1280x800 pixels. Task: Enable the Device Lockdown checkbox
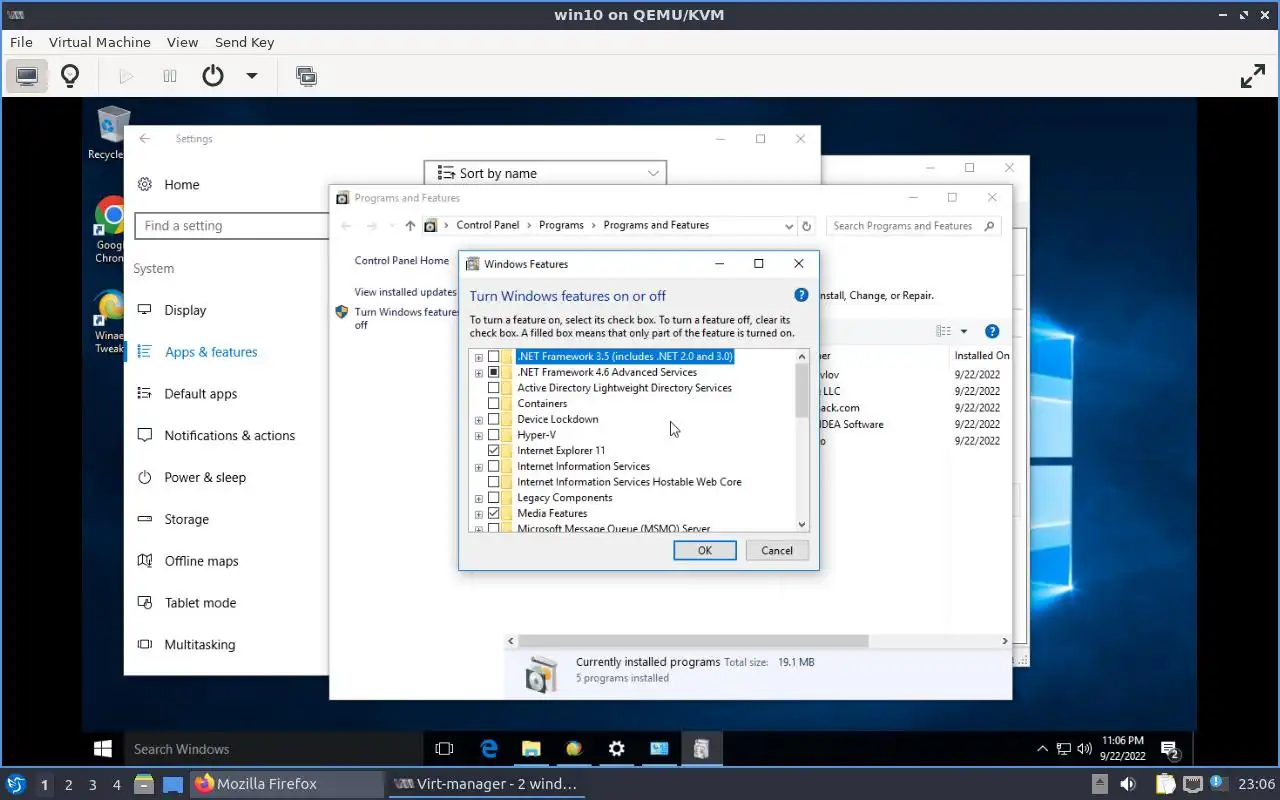[494, 419]
